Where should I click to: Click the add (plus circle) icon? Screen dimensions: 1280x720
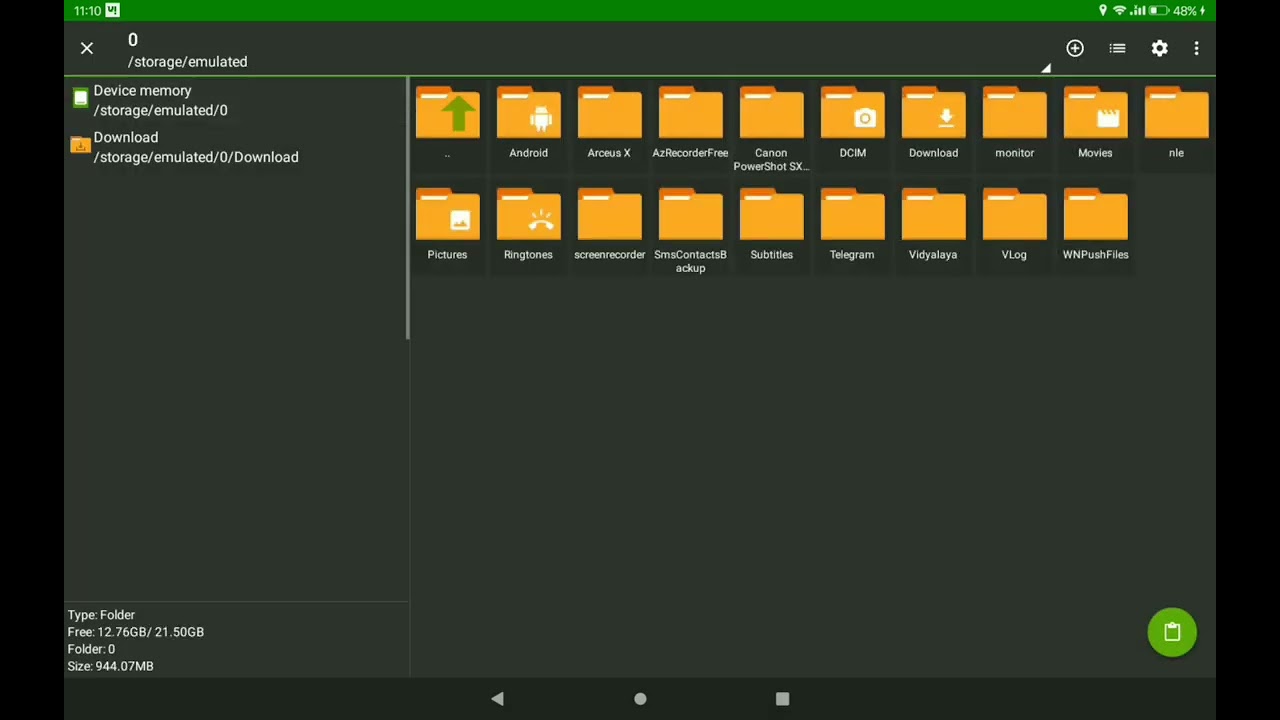click(x=1075, y=48)
